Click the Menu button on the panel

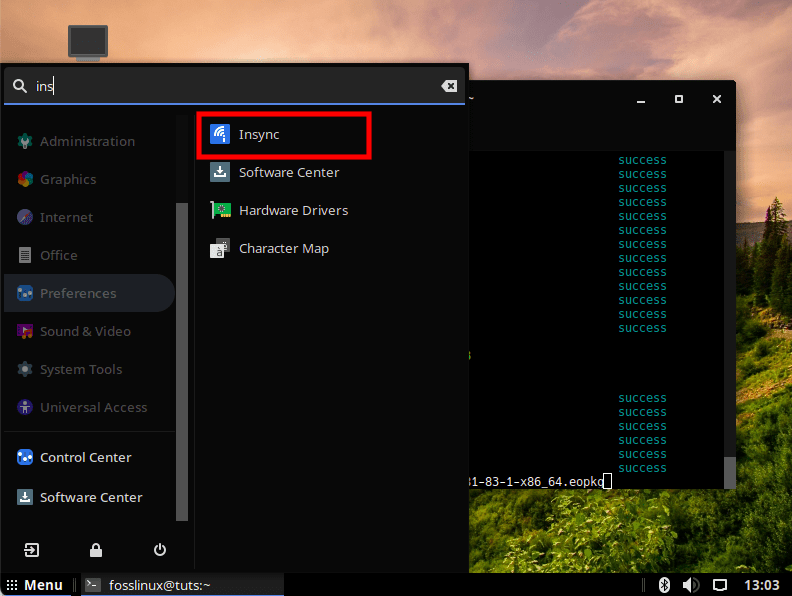35,585
